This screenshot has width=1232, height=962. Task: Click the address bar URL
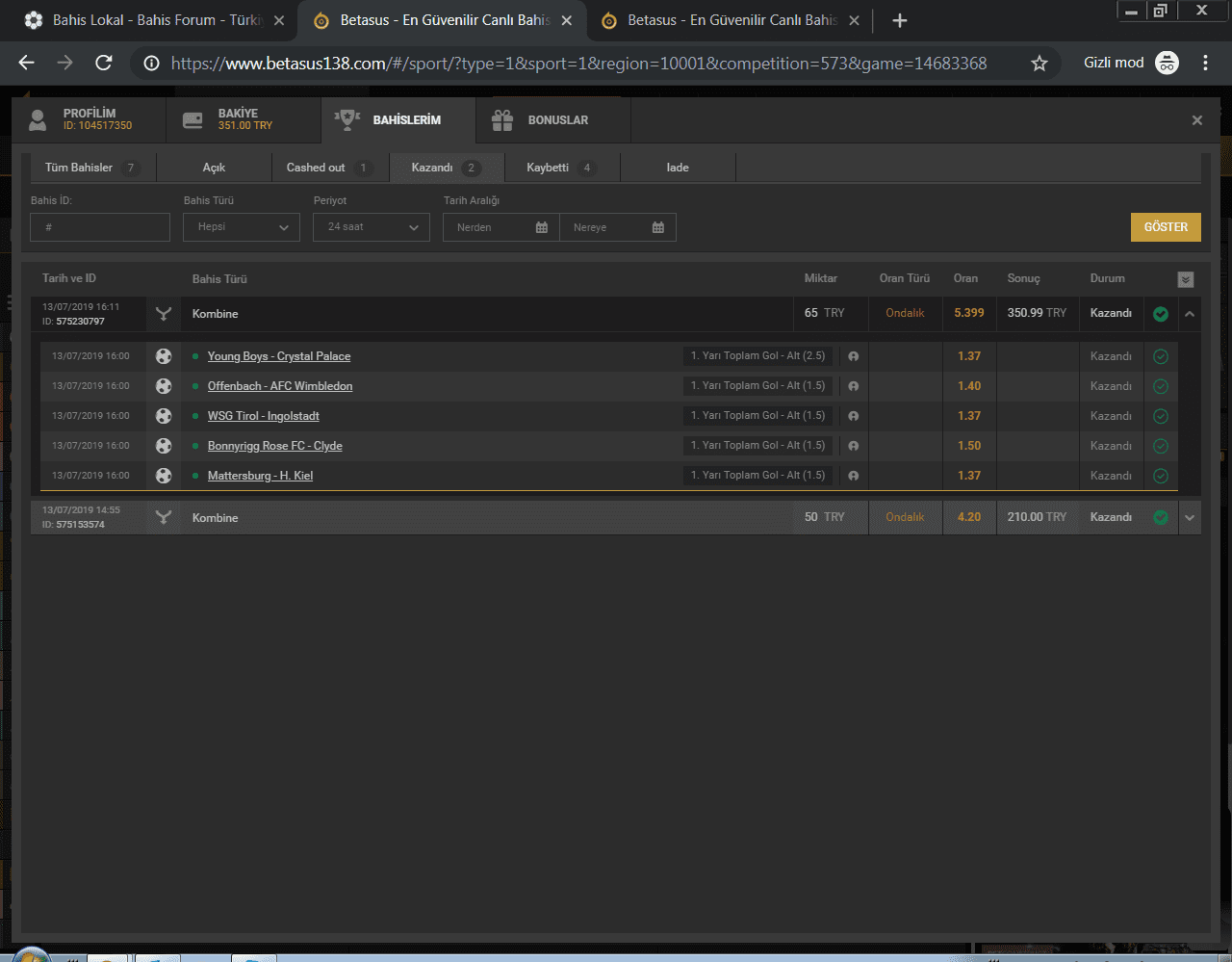click(x=578, y=64)
